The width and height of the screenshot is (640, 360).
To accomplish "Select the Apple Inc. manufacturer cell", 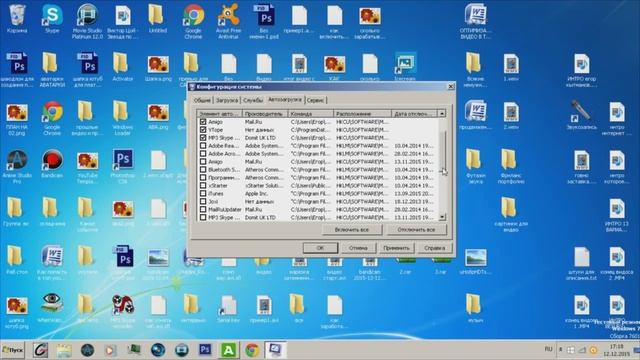I will pyautogui.click(x=256, y=193).
